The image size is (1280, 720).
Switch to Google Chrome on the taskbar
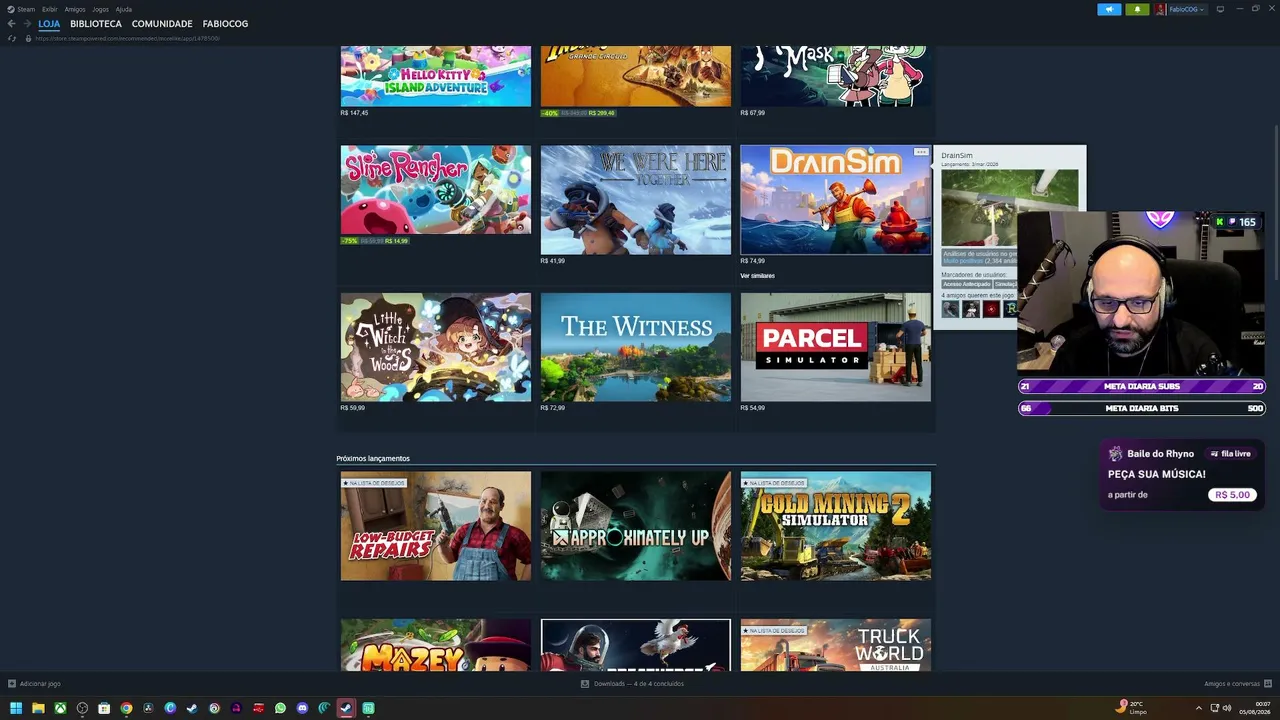click(x=126, y=708)
